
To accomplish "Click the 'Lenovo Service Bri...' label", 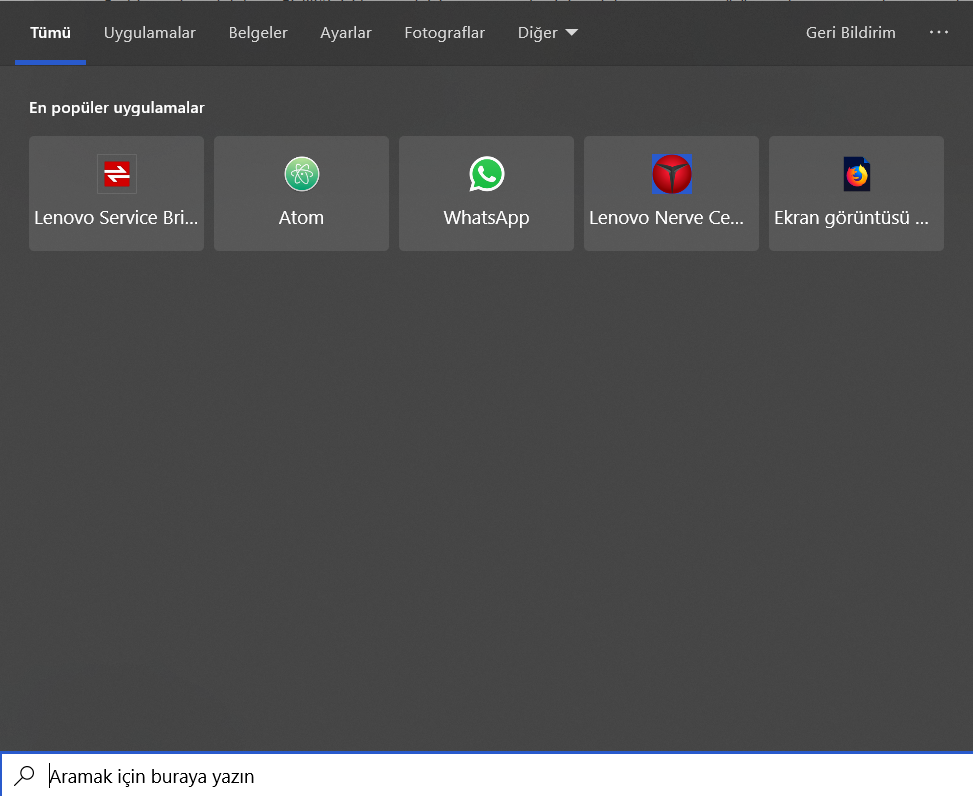I will tap(116, 218).
